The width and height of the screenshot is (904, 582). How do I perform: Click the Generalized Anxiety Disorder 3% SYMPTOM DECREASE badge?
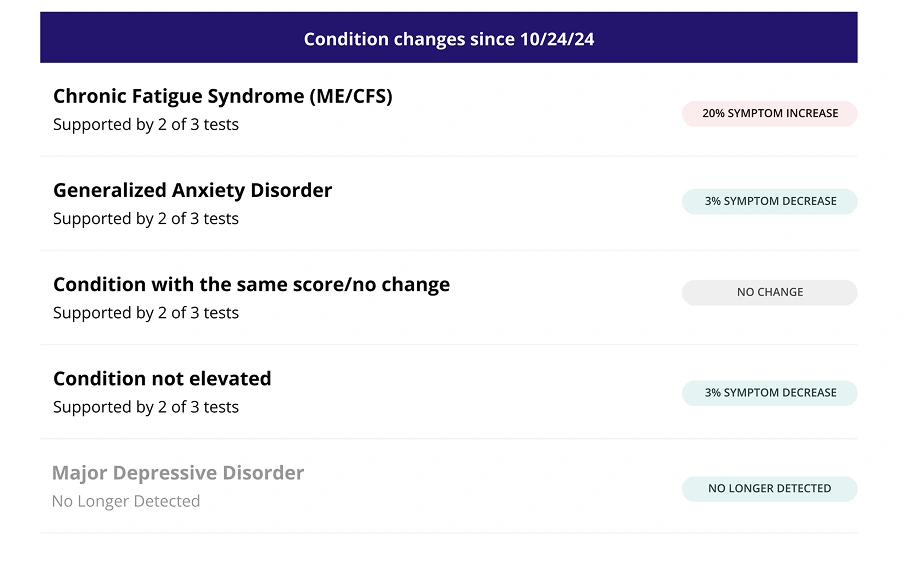click(770, 201)
